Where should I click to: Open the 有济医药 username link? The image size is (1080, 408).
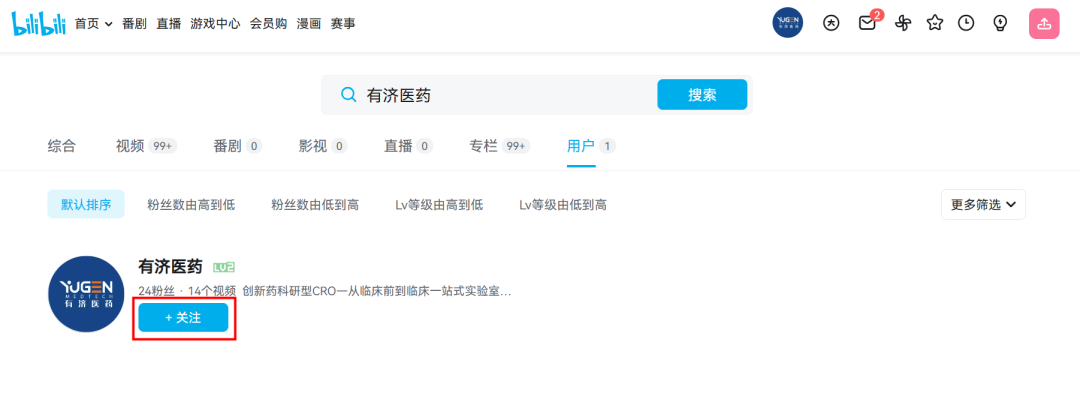[170, 267]
